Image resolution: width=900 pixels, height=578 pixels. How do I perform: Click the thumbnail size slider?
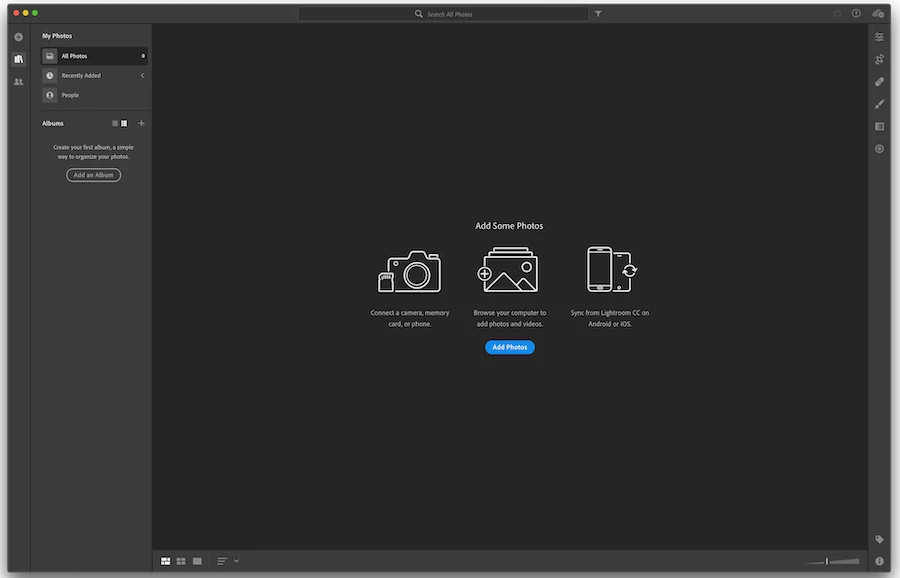click(x=832, y=561)
